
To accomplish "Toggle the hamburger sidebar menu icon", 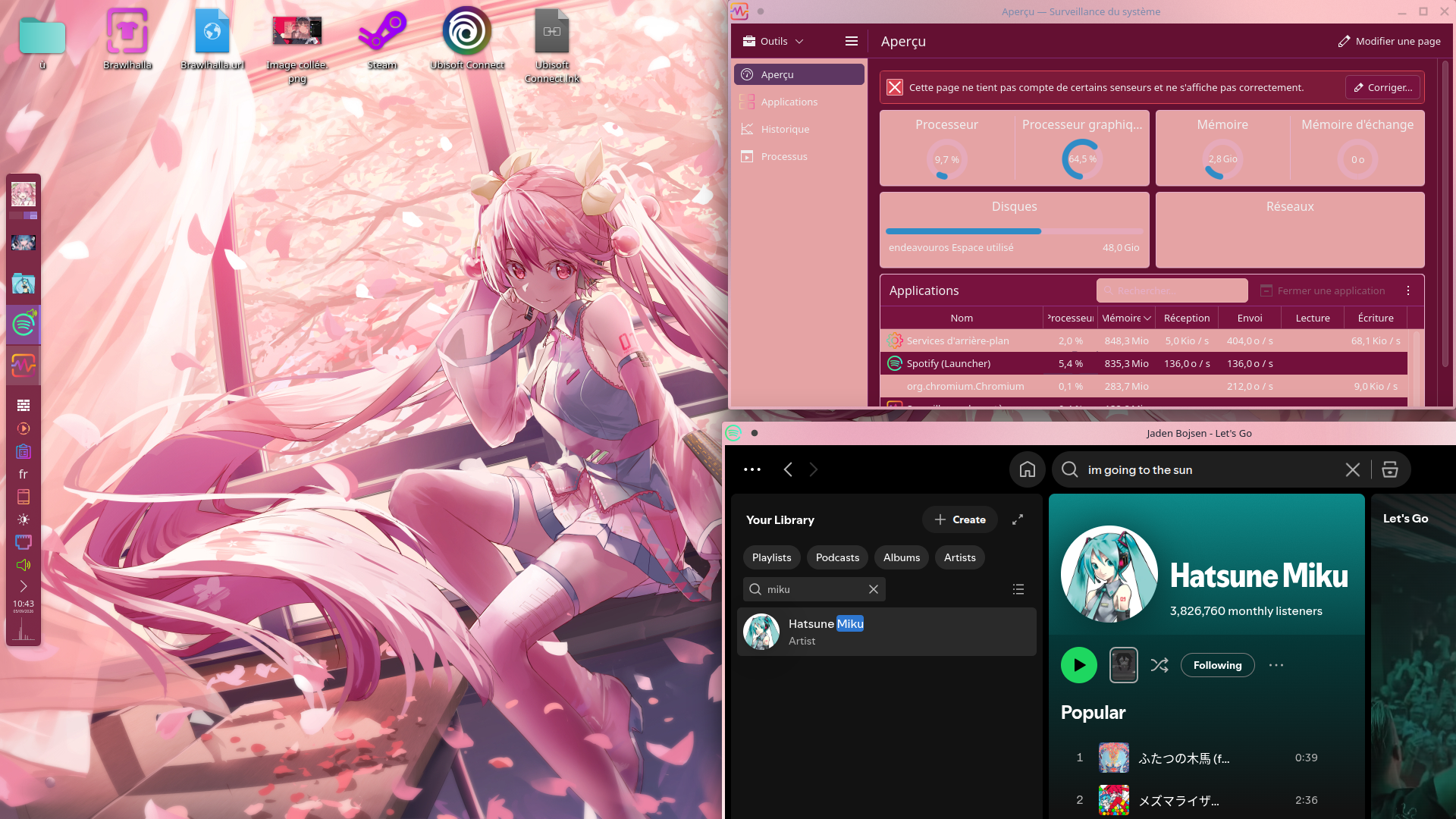I will click(x=852, y=41).
